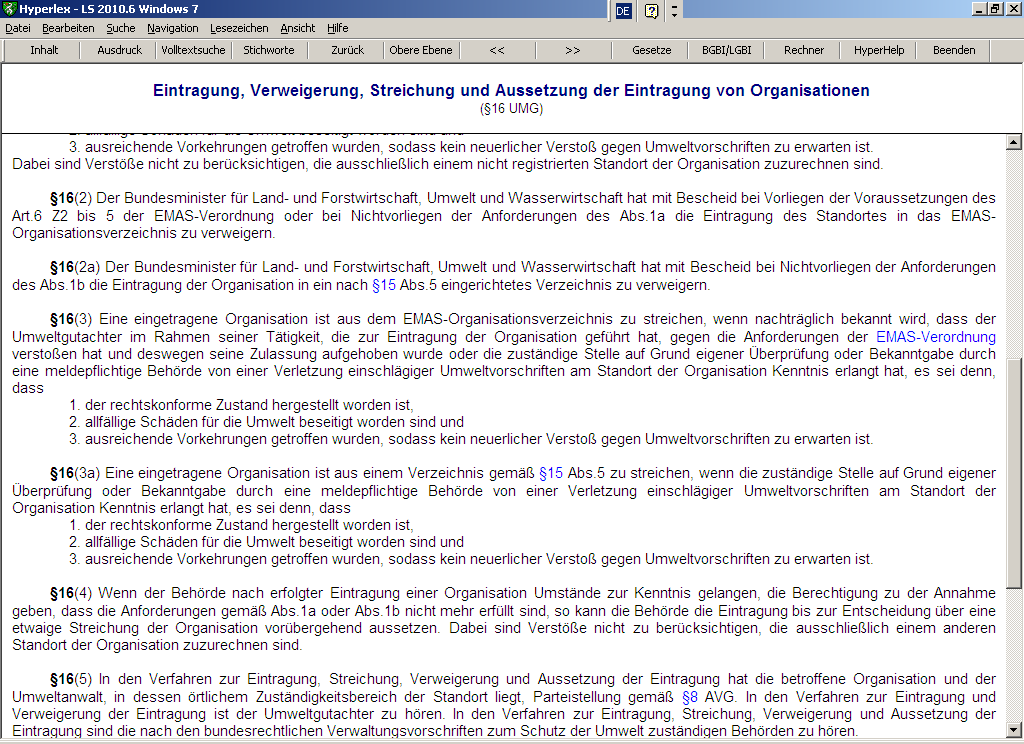Open the Datei menu
Screen dimensions: 1024x744
click(x=18, y=28)
